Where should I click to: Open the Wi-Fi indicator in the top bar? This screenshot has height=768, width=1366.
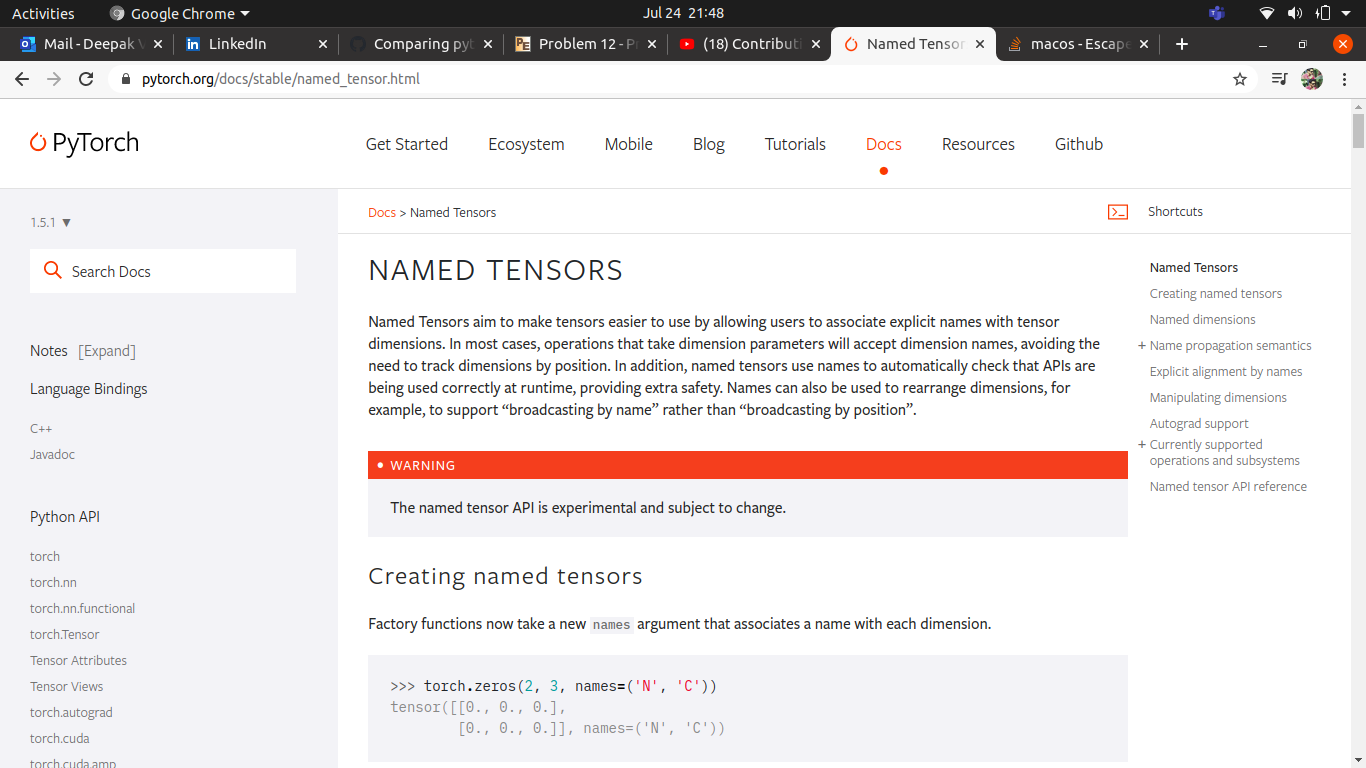1267,13
